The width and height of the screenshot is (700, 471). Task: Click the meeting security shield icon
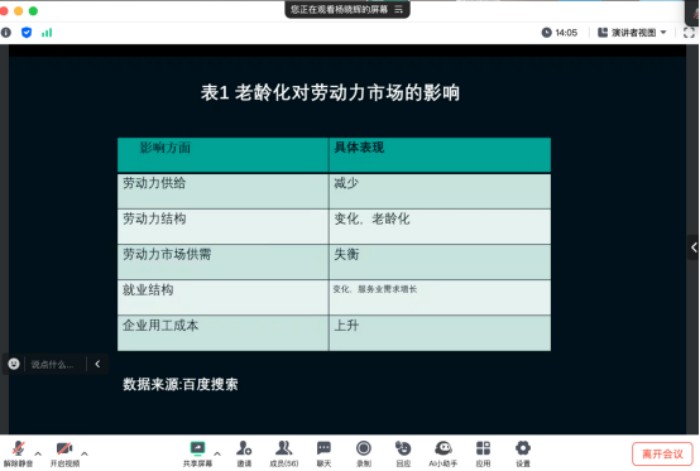26,32
